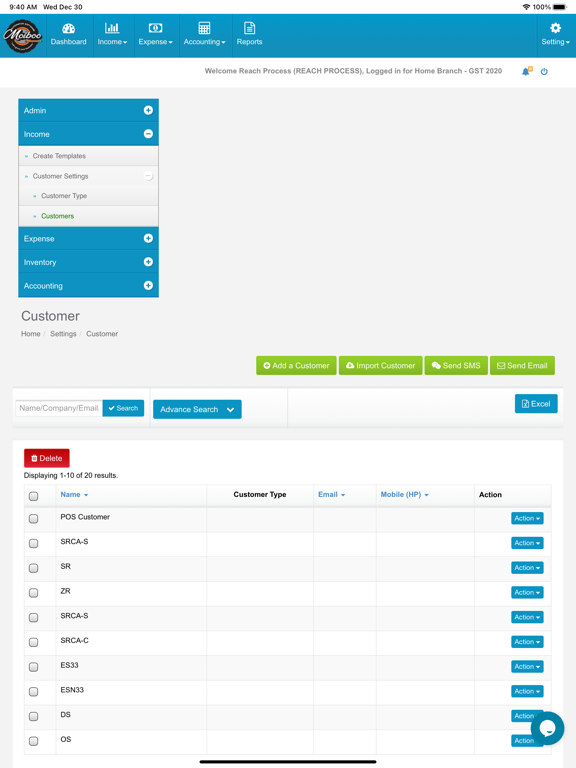Toggle the select-all header checkbox

pyautogui.click(x=33, y=496)
